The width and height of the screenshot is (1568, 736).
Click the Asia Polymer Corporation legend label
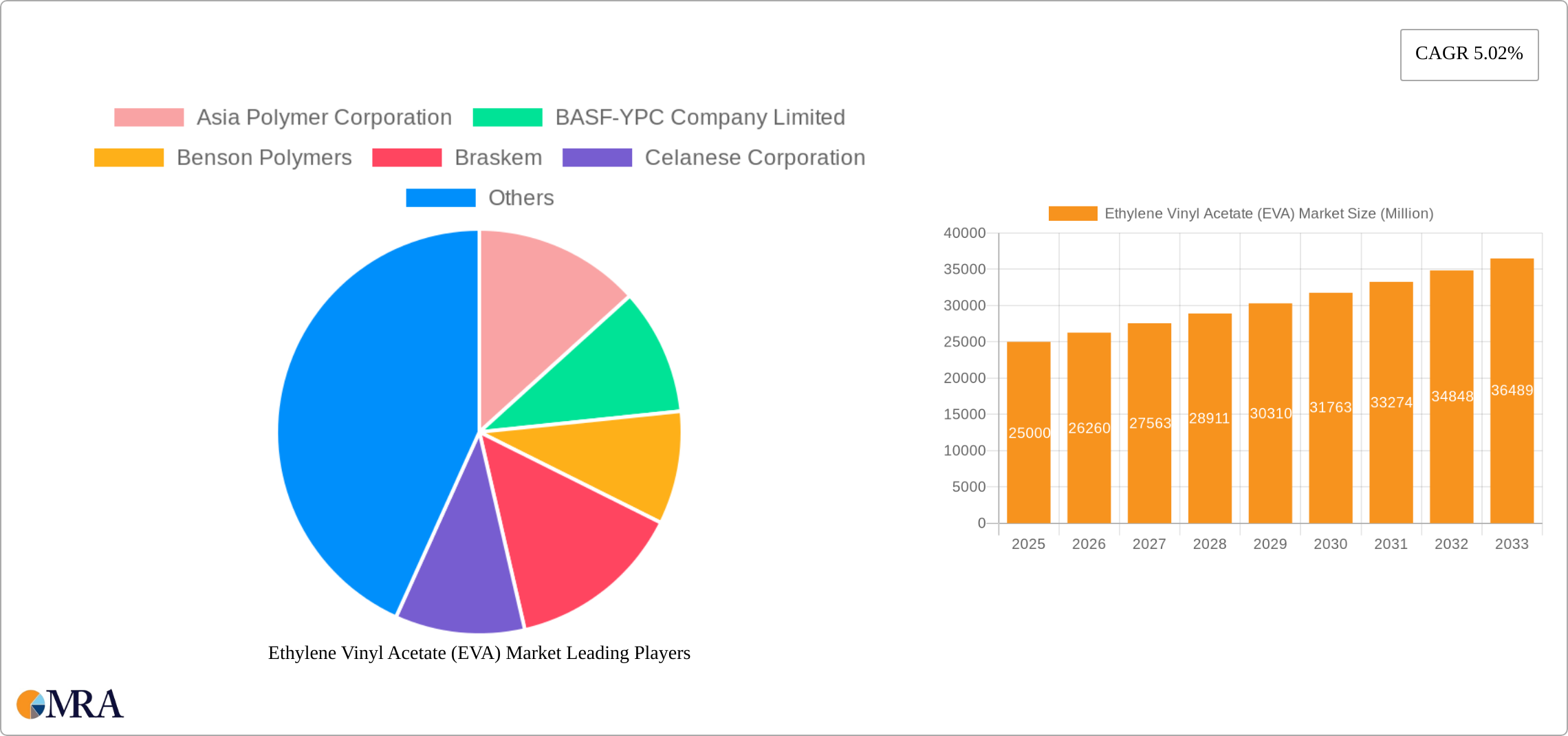[x=323, y=117]
